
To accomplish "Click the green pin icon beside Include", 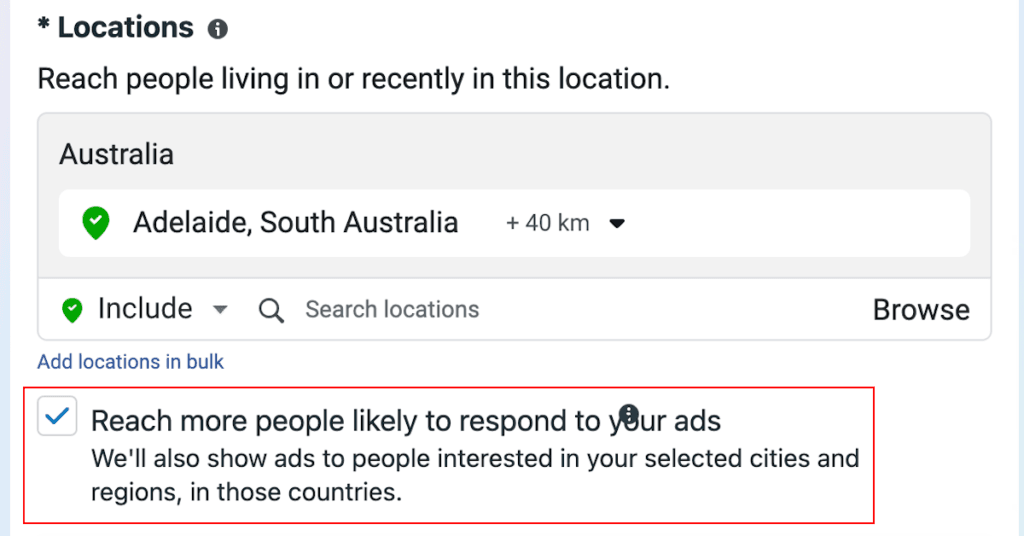I will (71, 310).
